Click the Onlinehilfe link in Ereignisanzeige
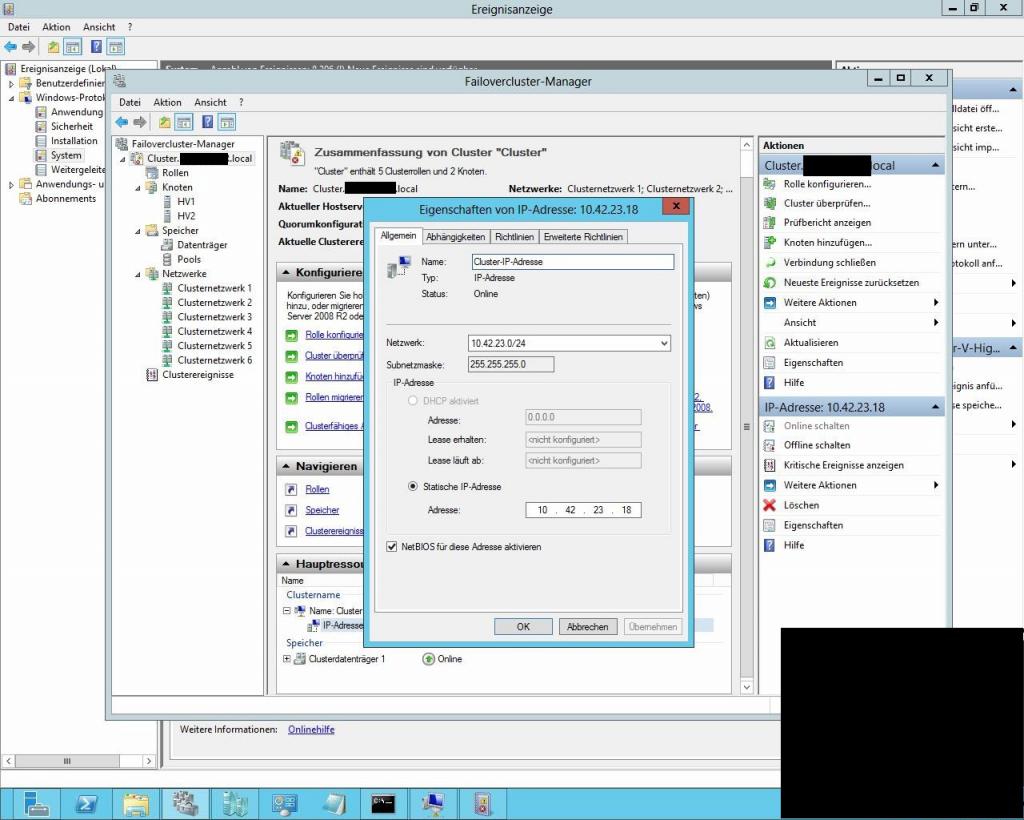This screenshot has height=820, width=1024. coord(312,730)
